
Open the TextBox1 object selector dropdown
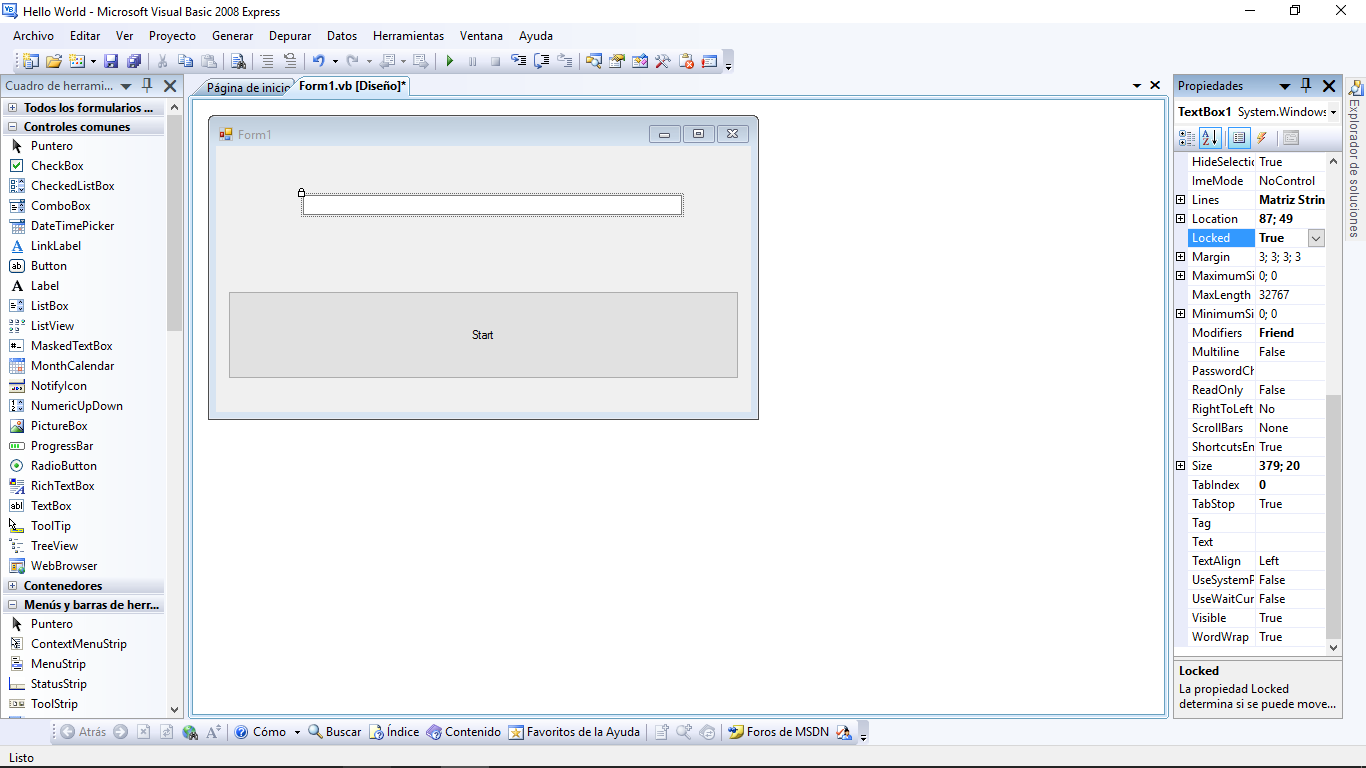coord(1333,112)
